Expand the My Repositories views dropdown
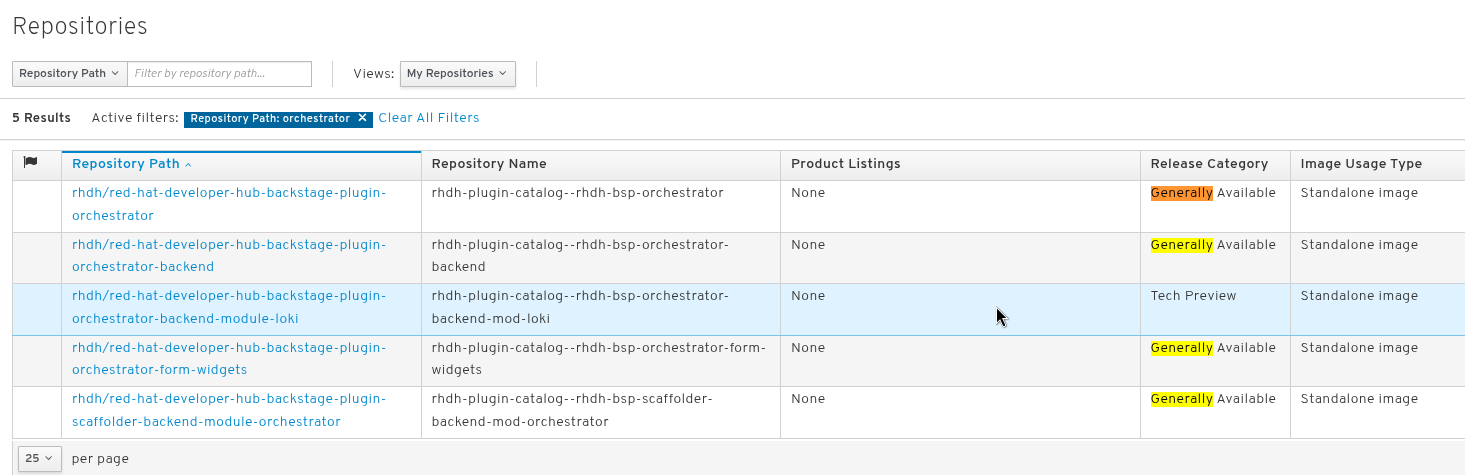Screen dimensions: 1465x475 [457, 74]
